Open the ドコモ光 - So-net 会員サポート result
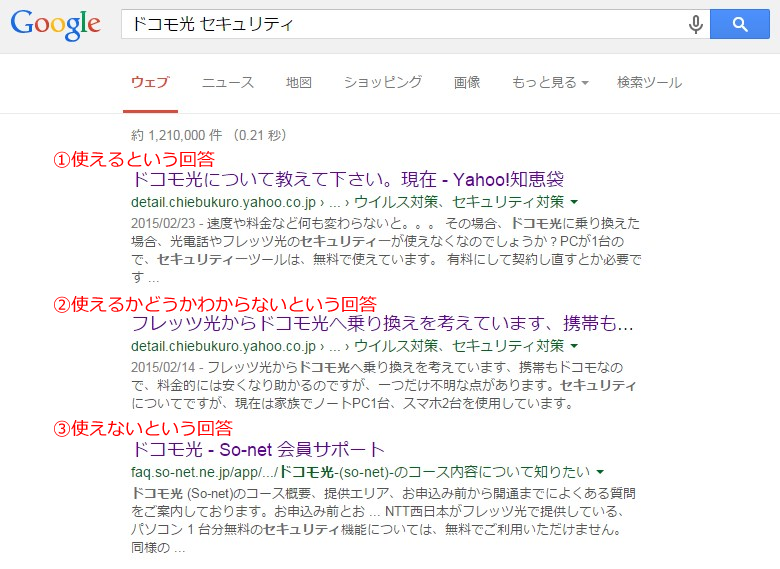The image size is (780, 569). [258, 450]
